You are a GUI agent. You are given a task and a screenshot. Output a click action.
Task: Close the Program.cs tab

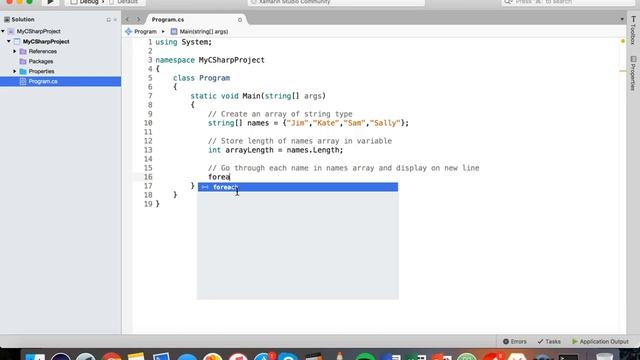(240, 20)
